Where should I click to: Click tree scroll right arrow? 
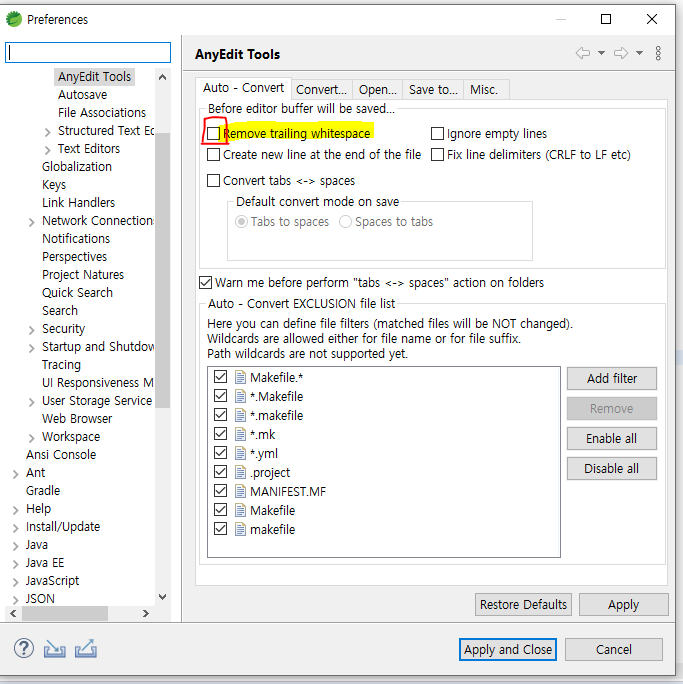click(x=146, y=613)
